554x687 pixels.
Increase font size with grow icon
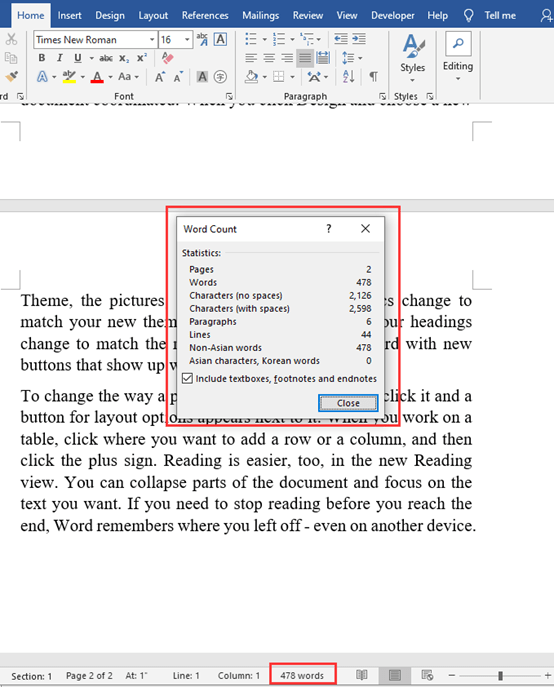pyautogui.click(x=160, y=77)
